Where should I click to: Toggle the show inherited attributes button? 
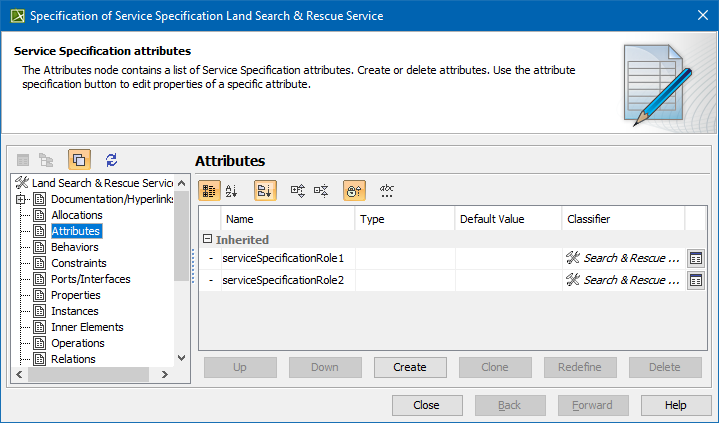tap(354, 190)
